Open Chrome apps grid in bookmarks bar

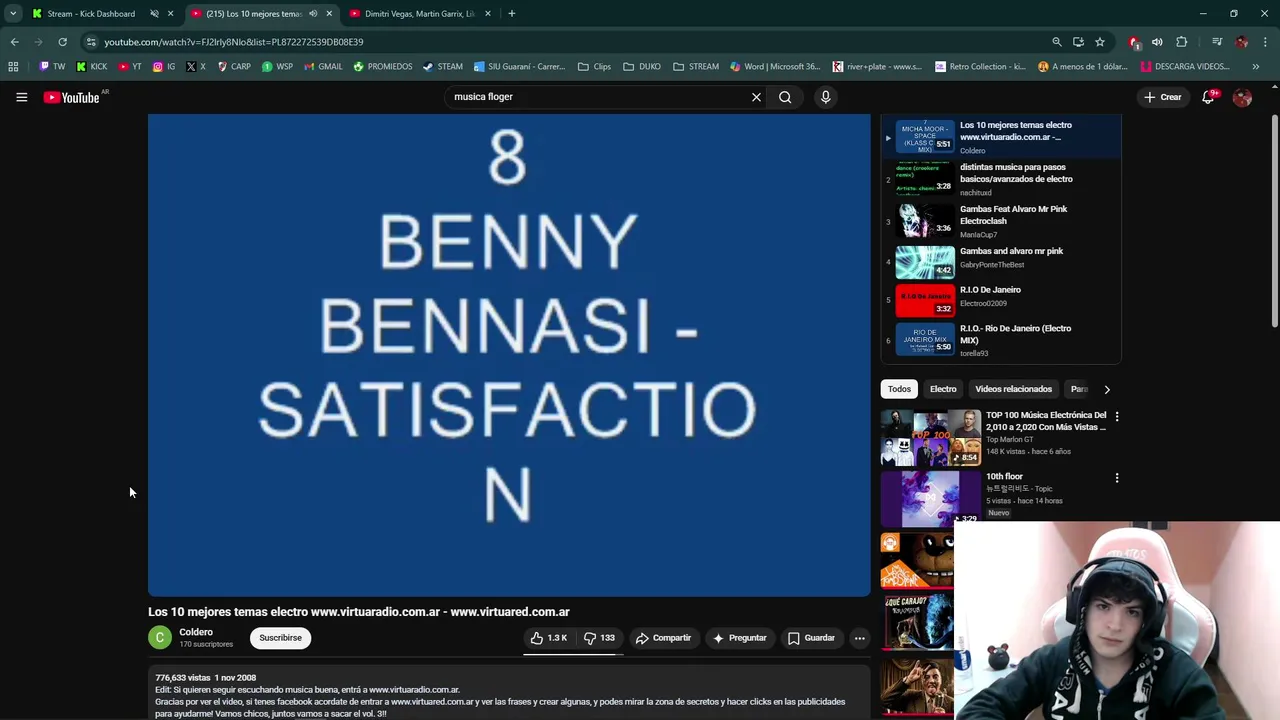(x=13, y=67)
